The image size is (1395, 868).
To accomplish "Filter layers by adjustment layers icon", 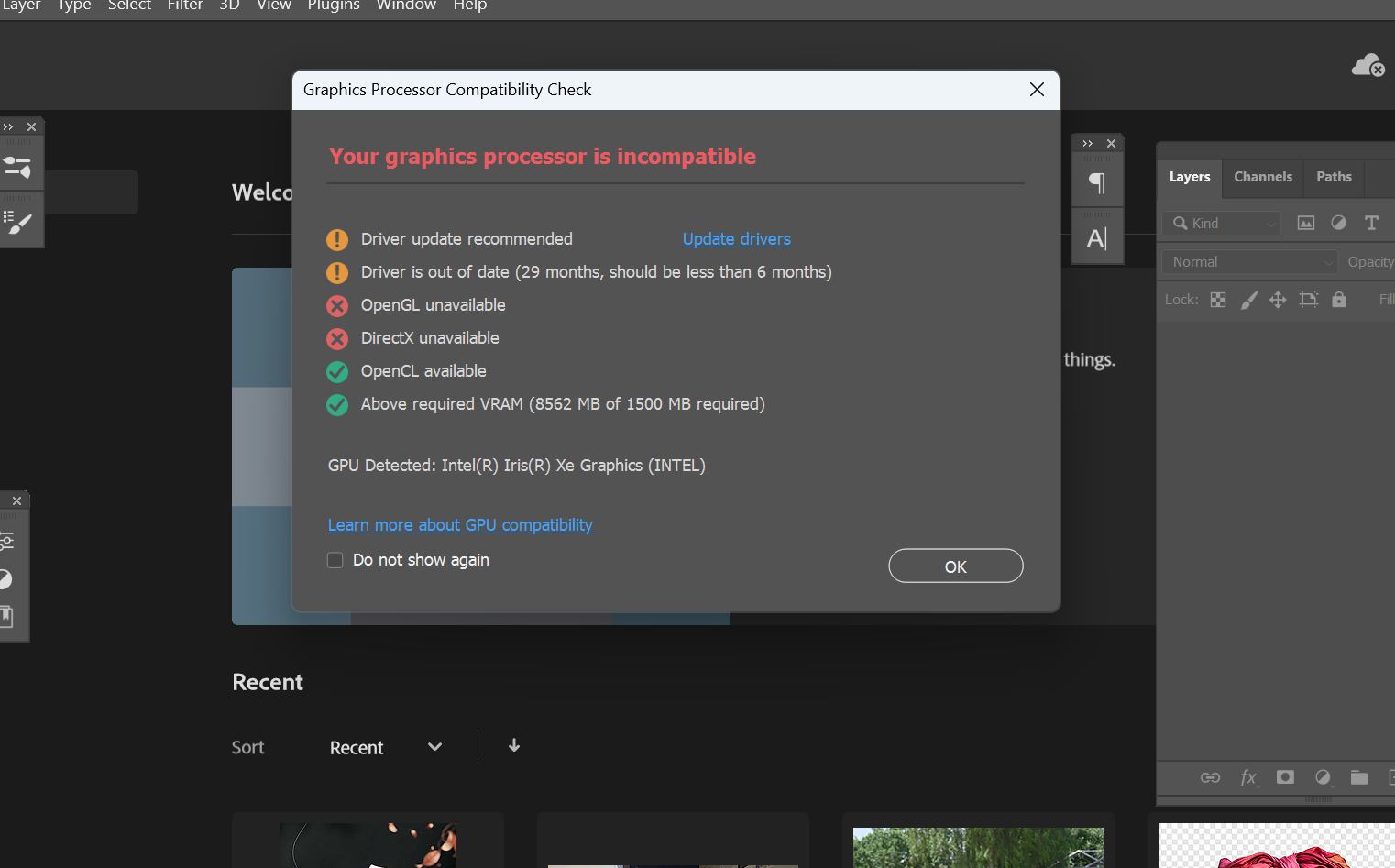I will [1338, 223].
